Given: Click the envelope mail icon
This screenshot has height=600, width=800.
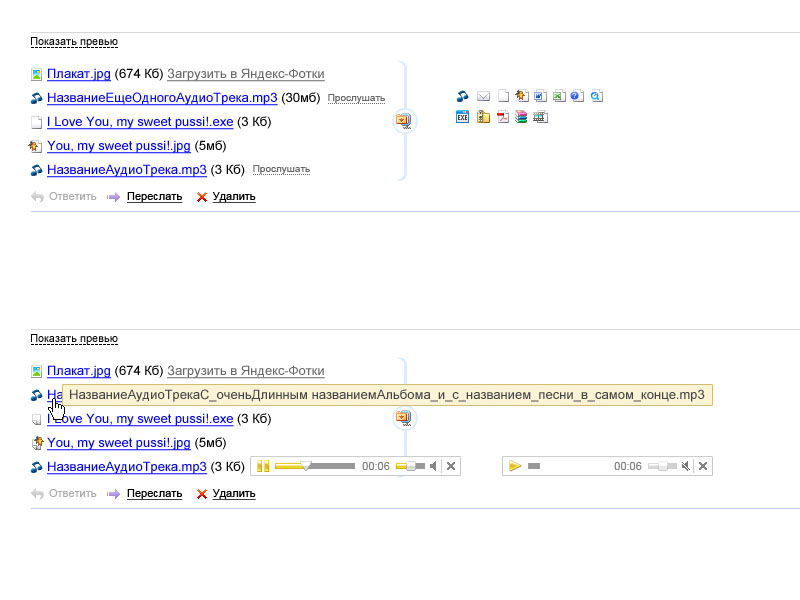Looking at the screenshot, I should point(484,97).
